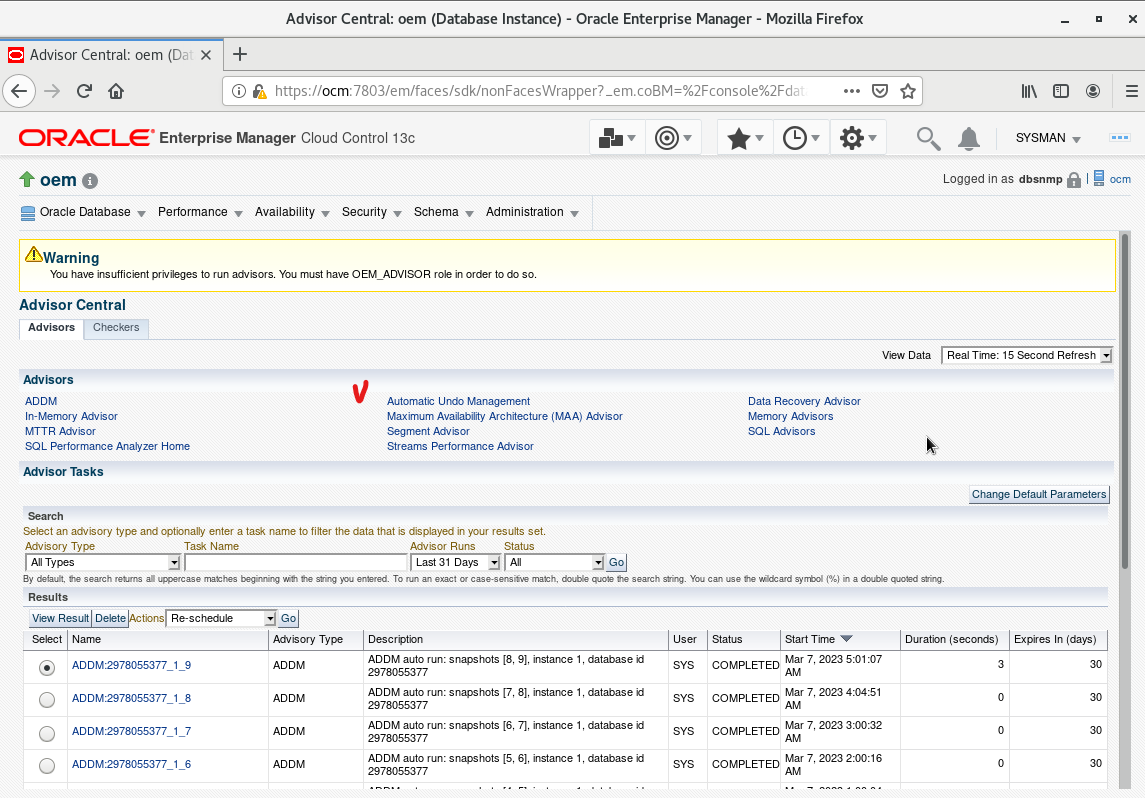Image resolution: width=1145 pixels, height=798 pixels.
Task: Open a new browser tab
Action: 240,54
